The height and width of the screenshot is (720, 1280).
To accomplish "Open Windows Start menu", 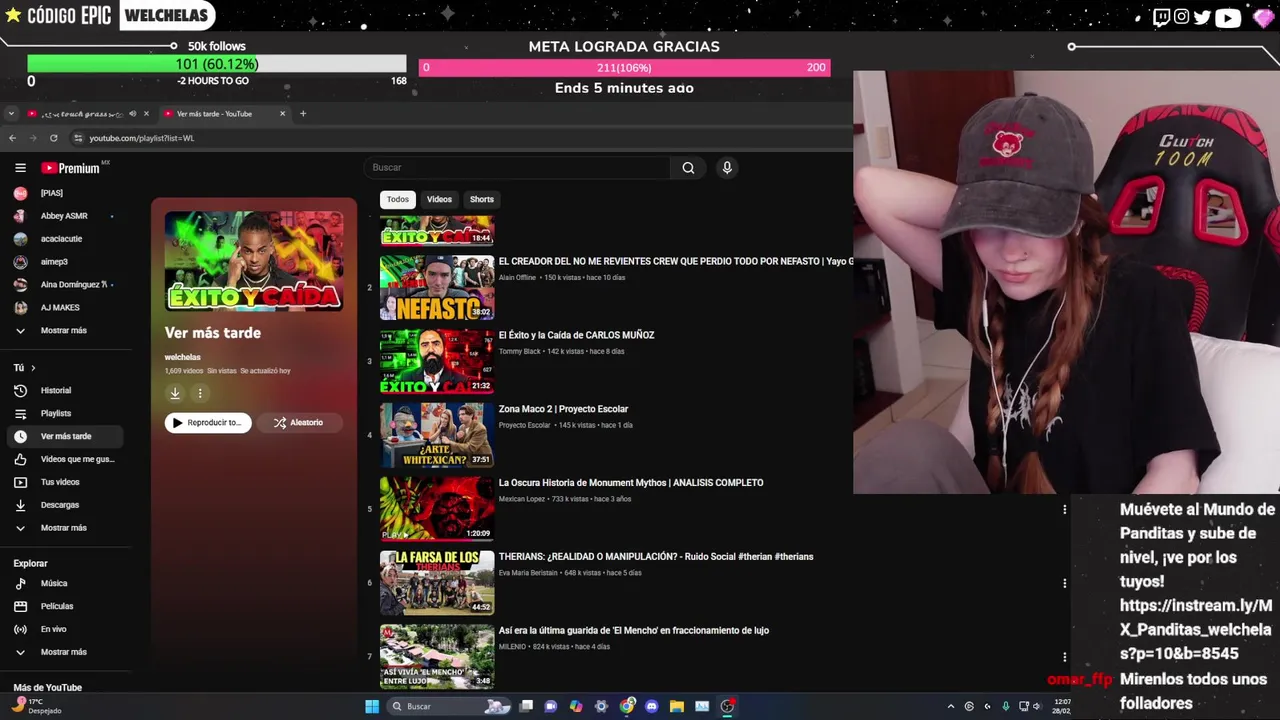I will [x=372, y=706].
